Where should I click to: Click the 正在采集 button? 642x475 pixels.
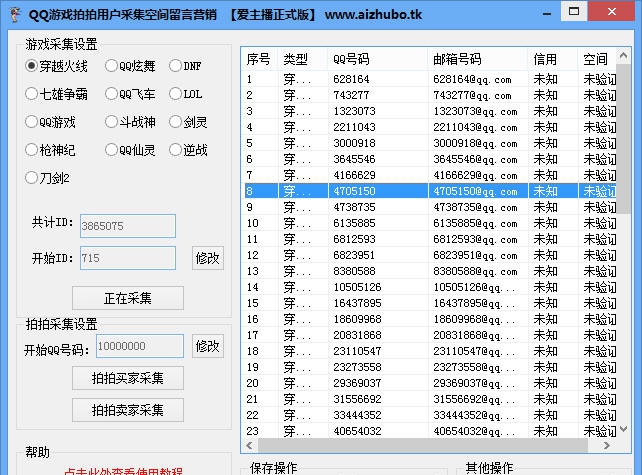pyautogui.click(x=128, y=298)
